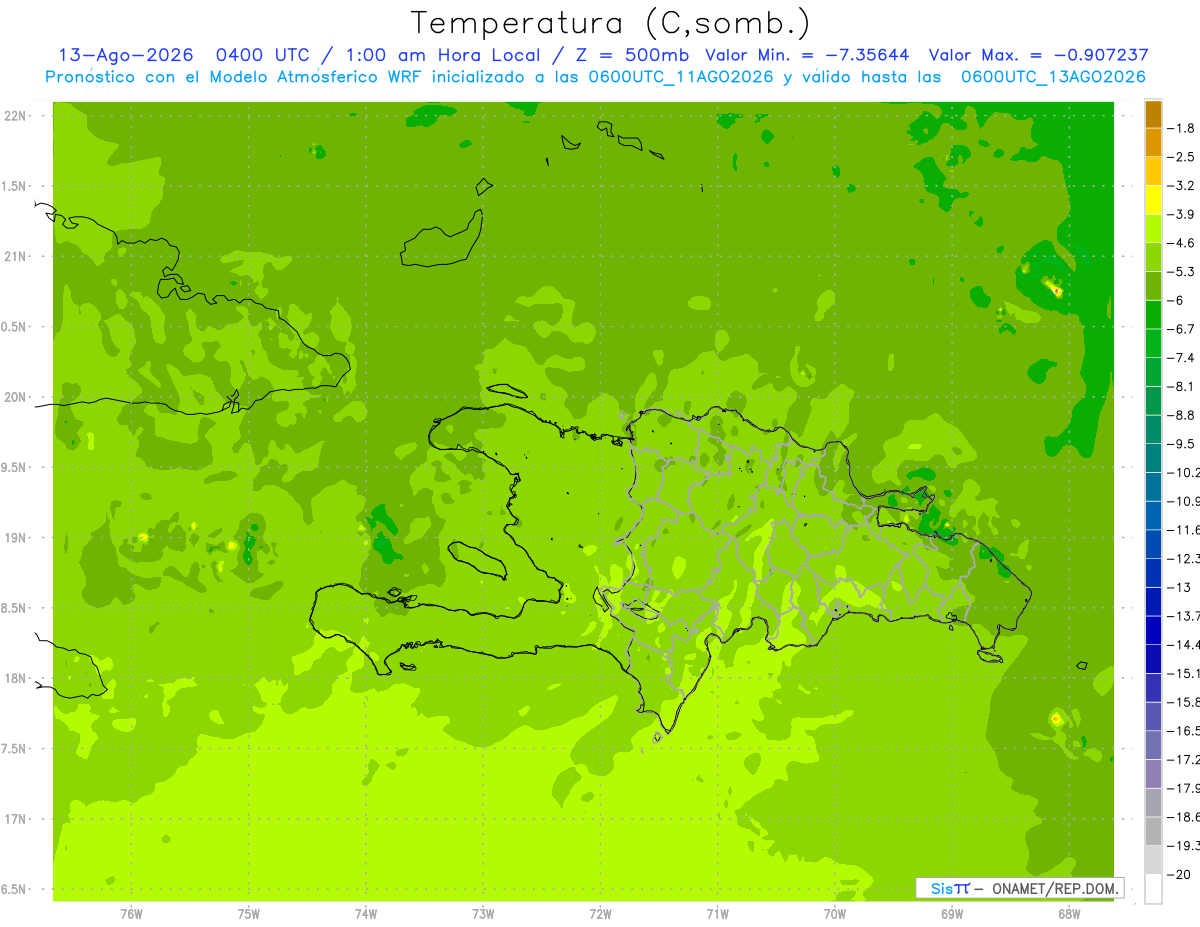Viewport: 1200px width, 927px height.
Task: Click the '0600UTC_13AGO2026' valid-until time
Action: [1053, 77]
